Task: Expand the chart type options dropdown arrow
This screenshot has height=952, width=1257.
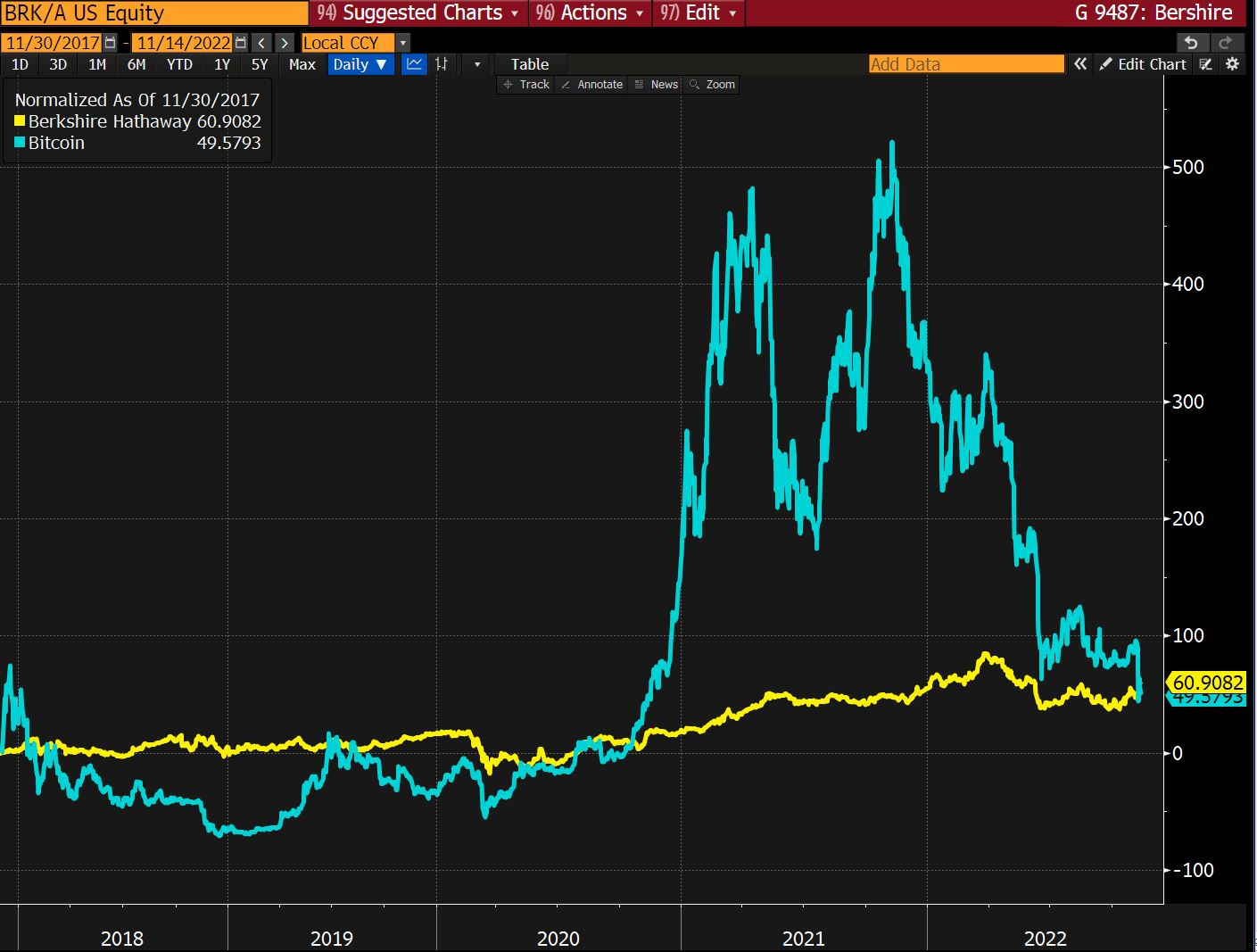Action: pyautogui.click(x=477, y=64)
